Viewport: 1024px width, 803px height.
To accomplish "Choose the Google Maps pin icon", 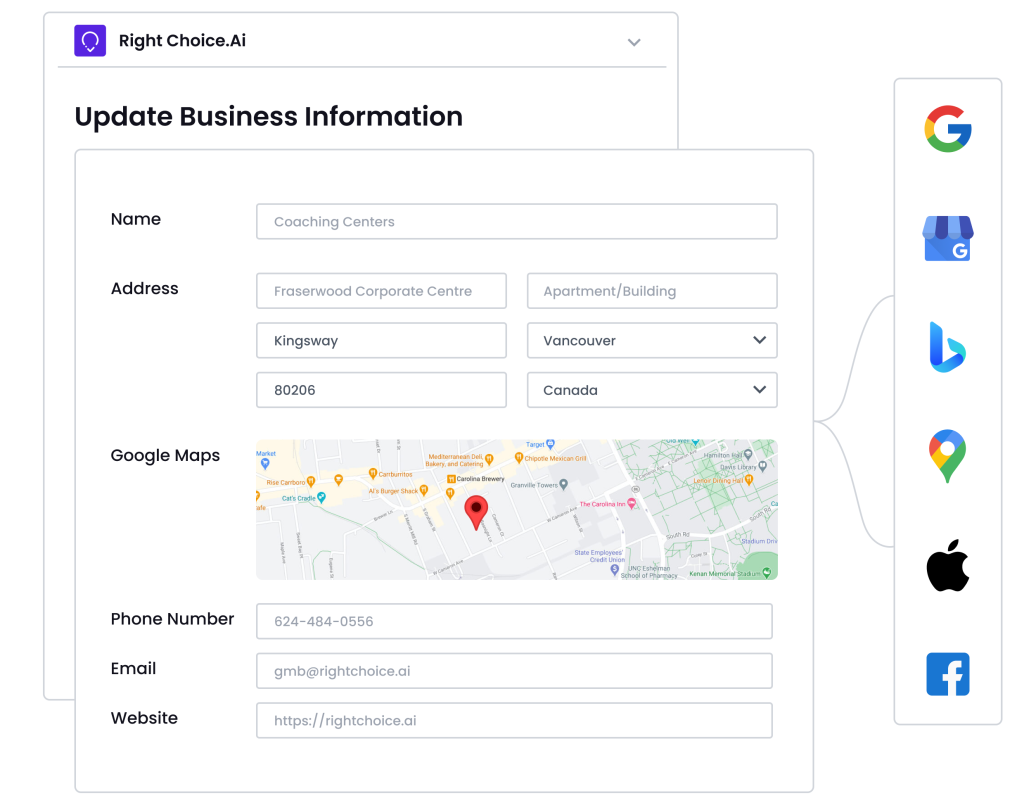I will coord(948,456).
